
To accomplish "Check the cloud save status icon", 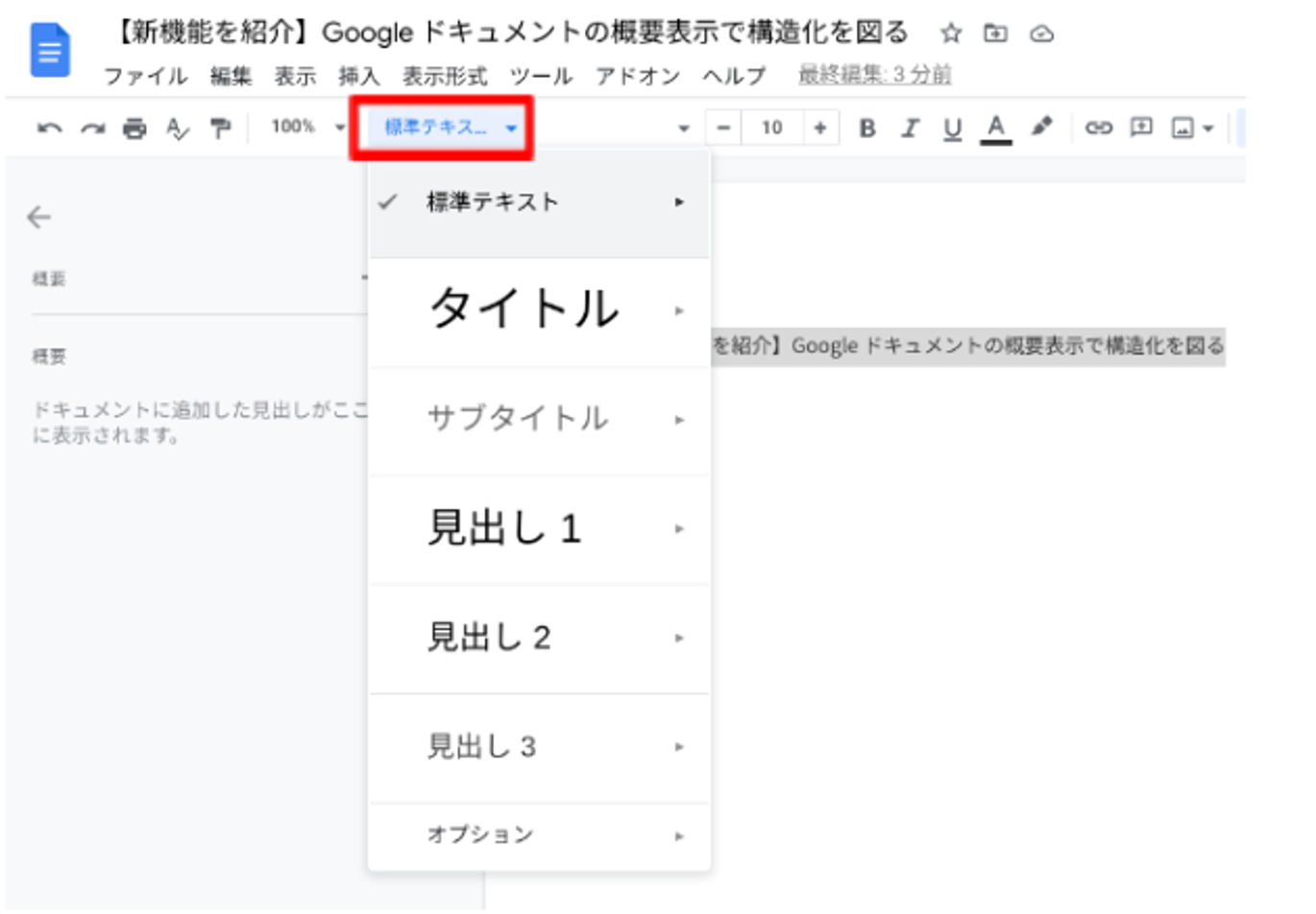I will click(1041, 35).
